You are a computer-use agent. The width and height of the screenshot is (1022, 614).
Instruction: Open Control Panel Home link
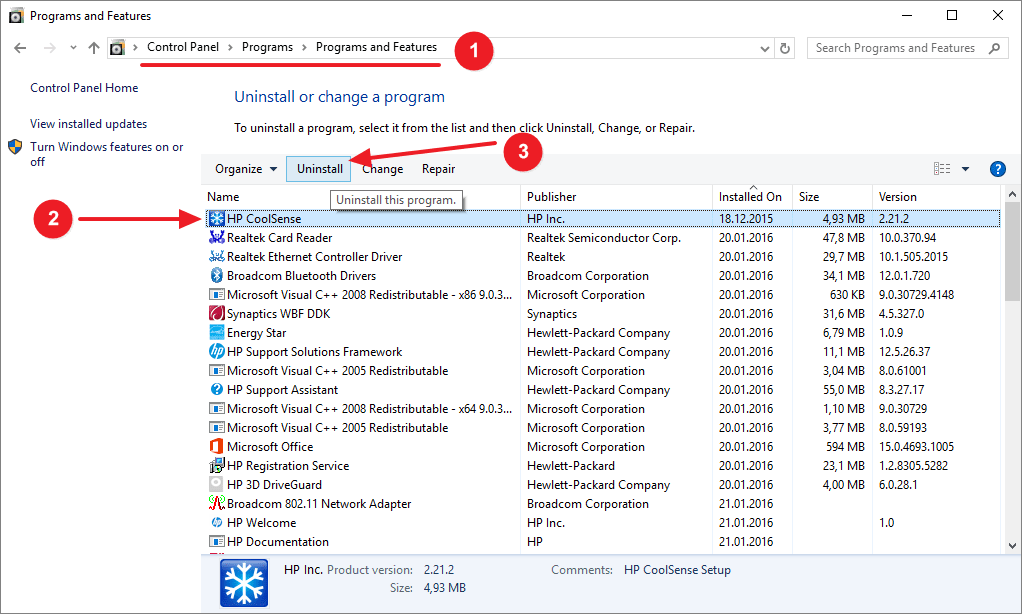(x=84, y=88)
